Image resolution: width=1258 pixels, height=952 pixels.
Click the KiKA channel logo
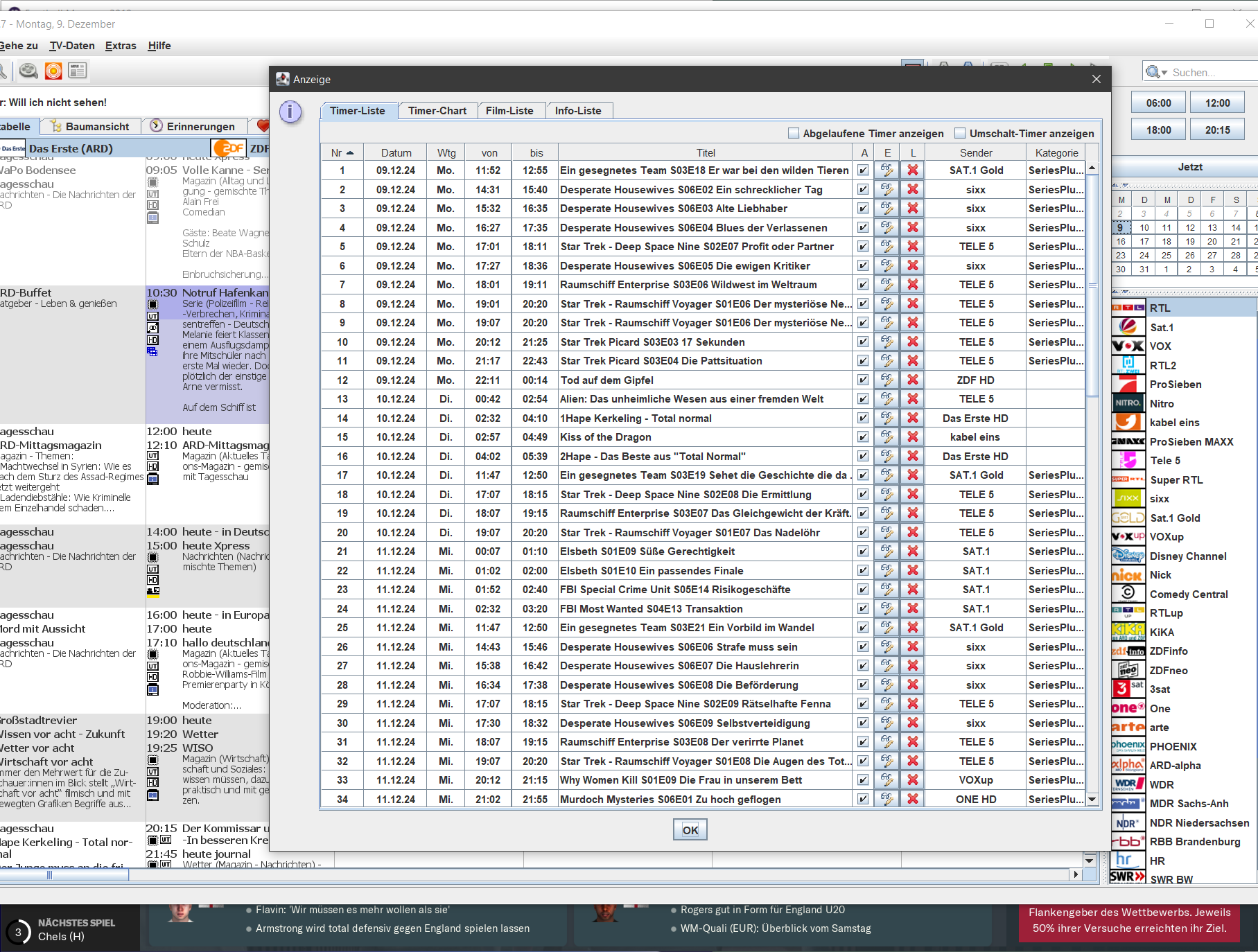click(x=1128, y=632)
